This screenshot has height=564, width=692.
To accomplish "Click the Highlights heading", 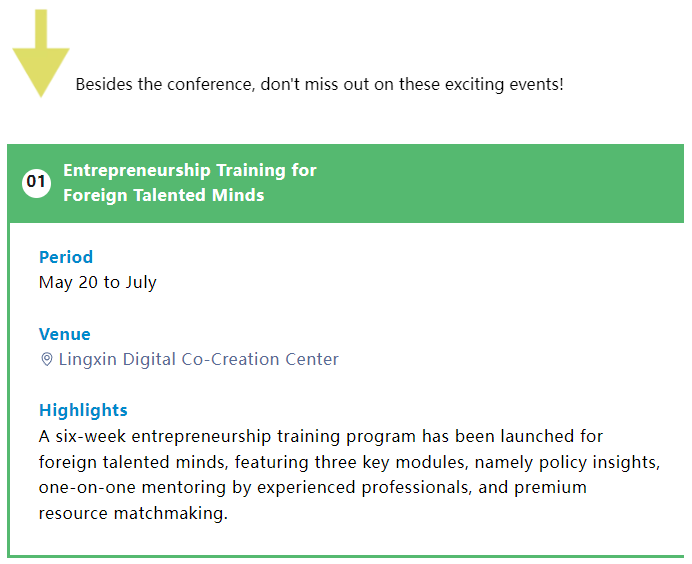I will (x=83, y=410).
